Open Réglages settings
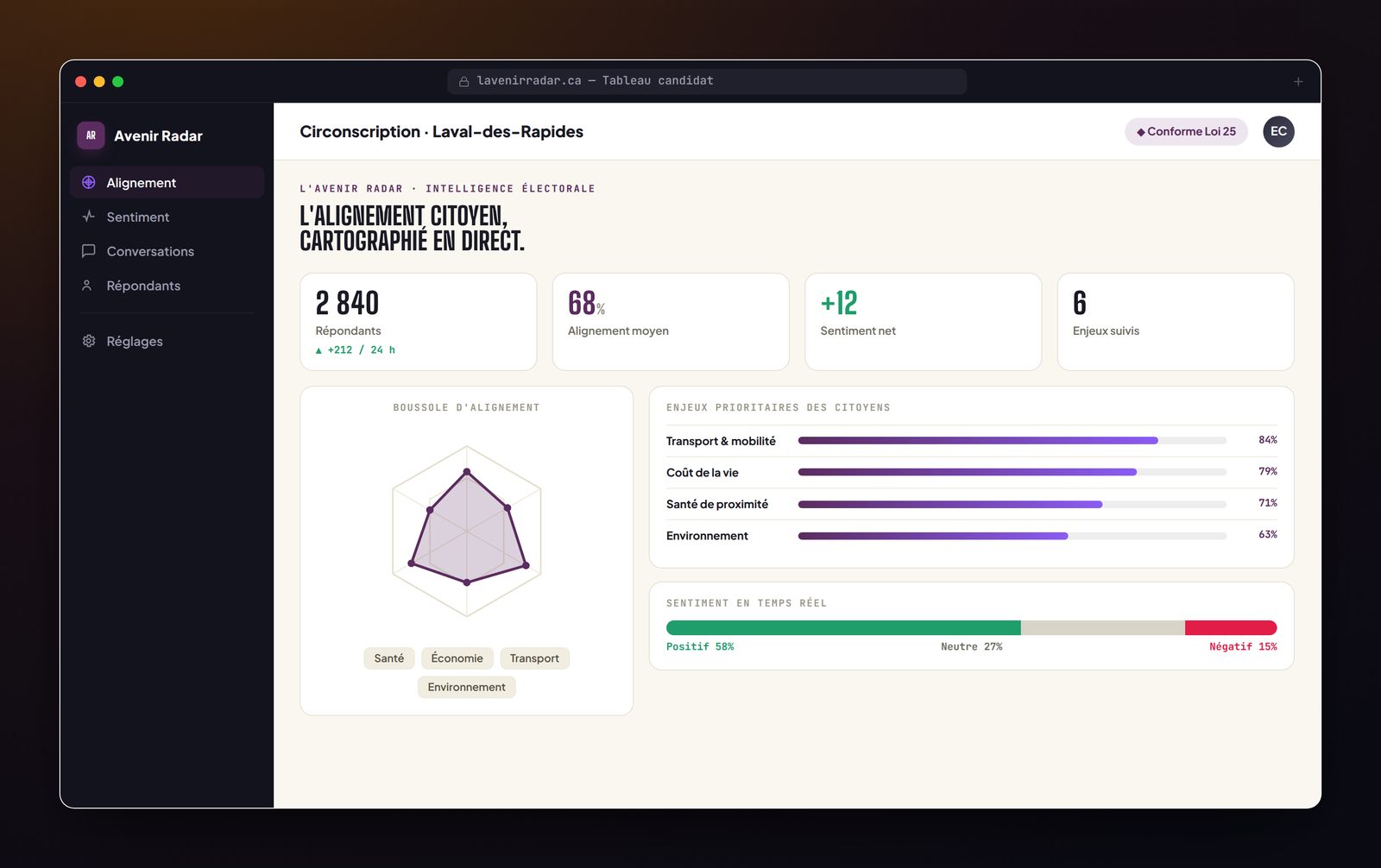 [167, 341]
